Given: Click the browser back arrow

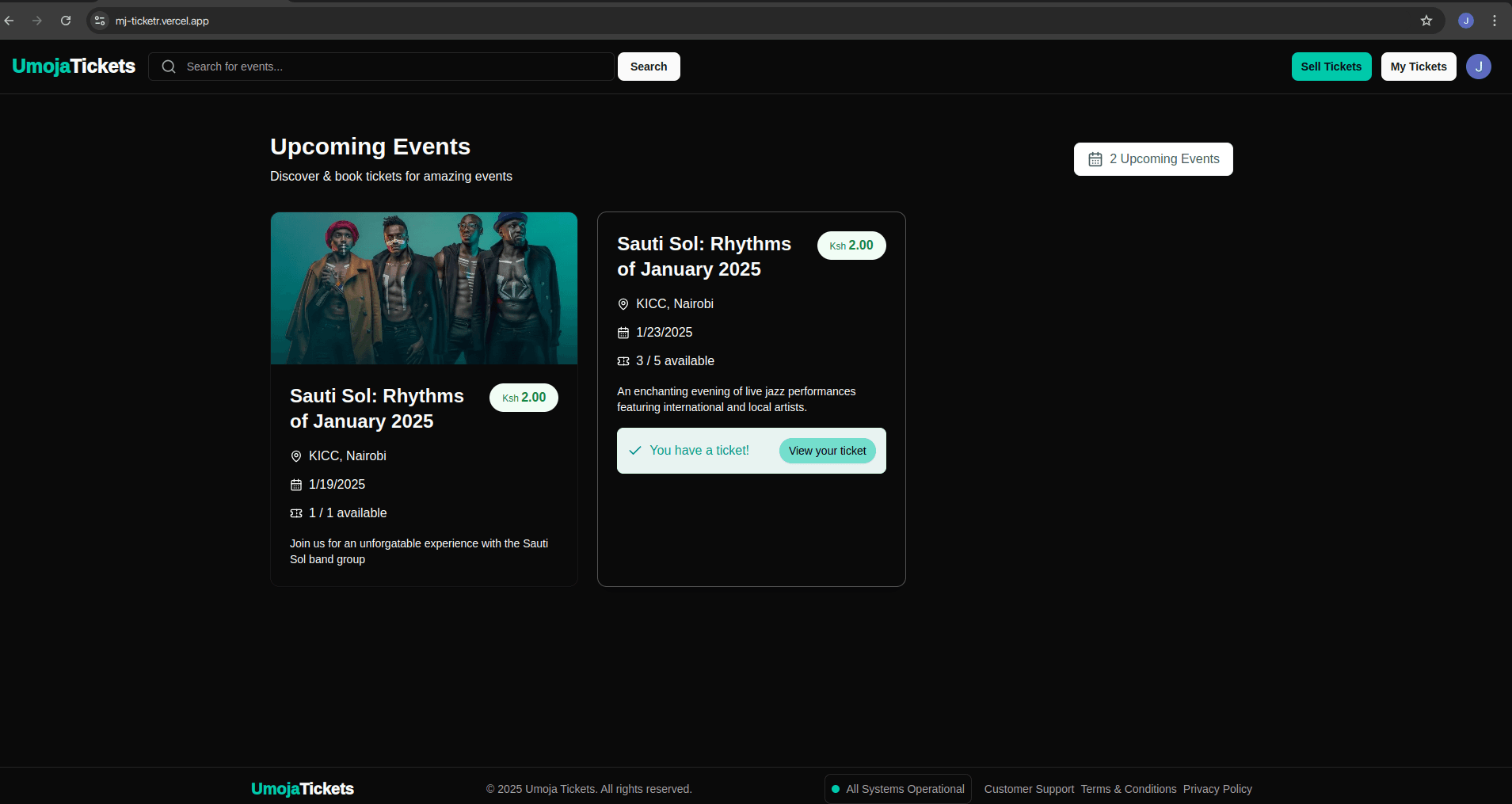Looking at the screenshot, I should 10,21.
